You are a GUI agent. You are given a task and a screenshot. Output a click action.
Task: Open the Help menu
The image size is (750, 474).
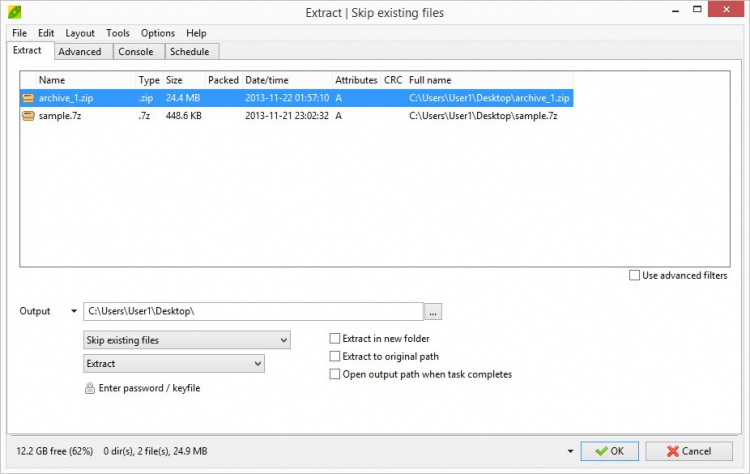(196, 33)
